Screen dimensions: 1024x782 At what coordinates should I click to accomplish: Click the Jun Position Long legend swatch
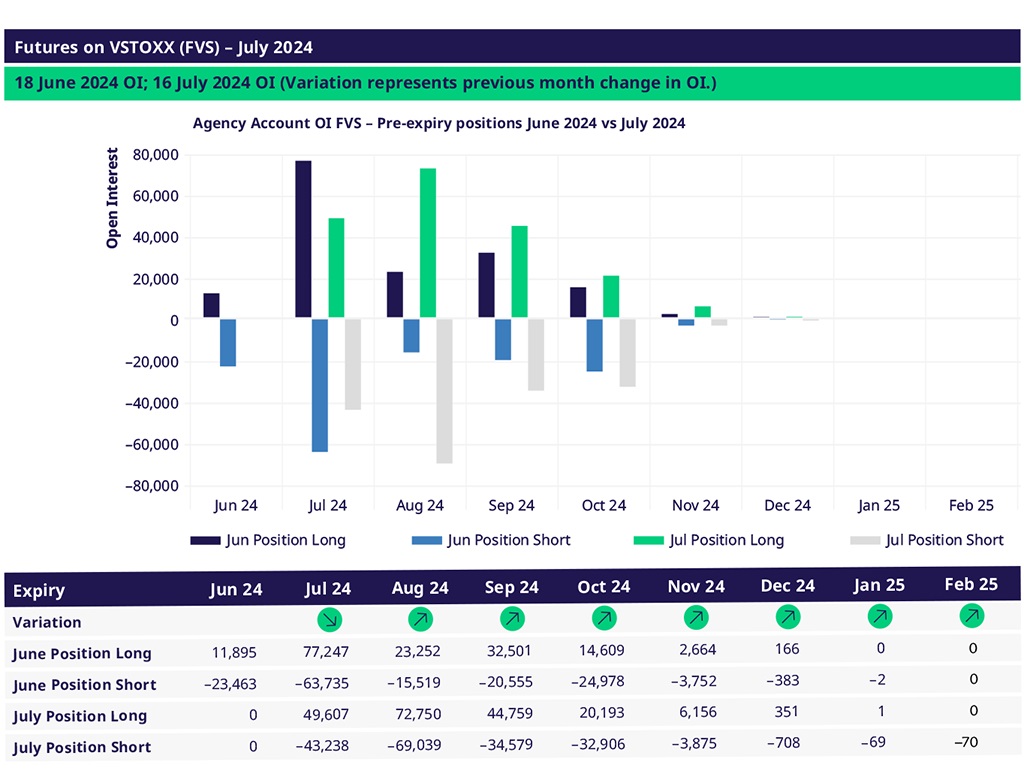[x=205, y=540]
